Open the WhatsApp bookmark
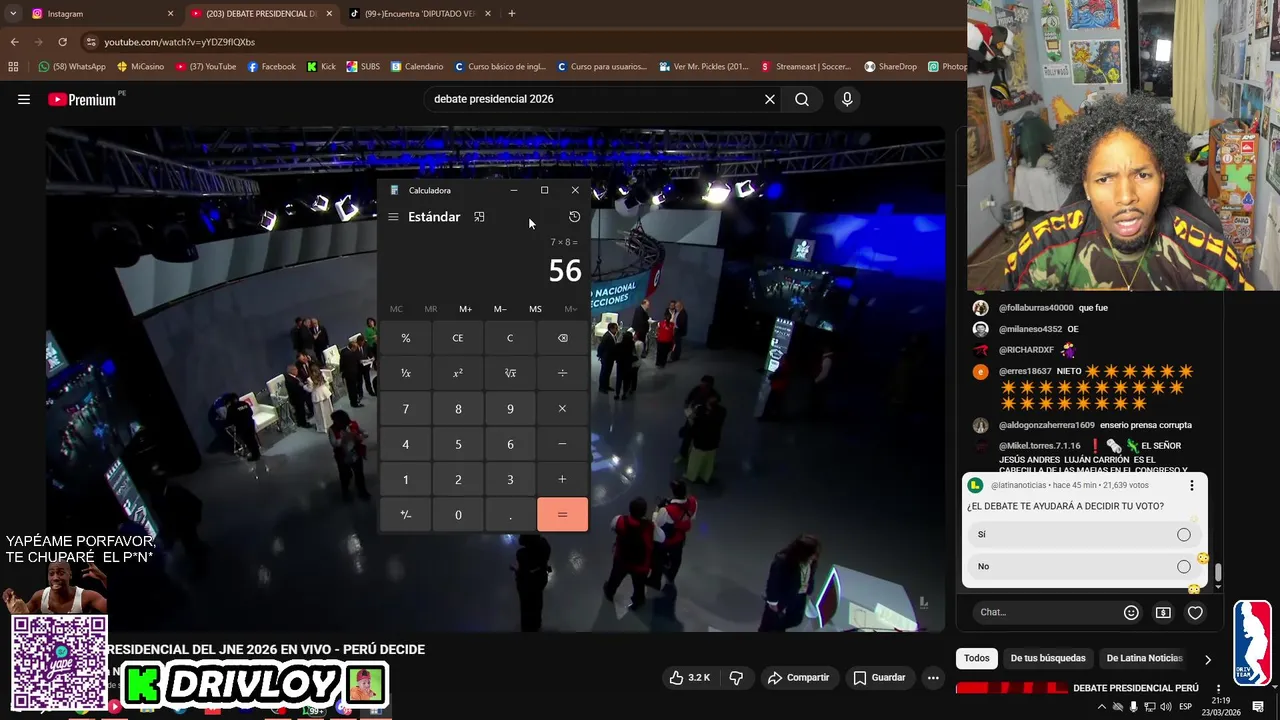The height and width of the screenshot is (720, 1280). point(72,67)
